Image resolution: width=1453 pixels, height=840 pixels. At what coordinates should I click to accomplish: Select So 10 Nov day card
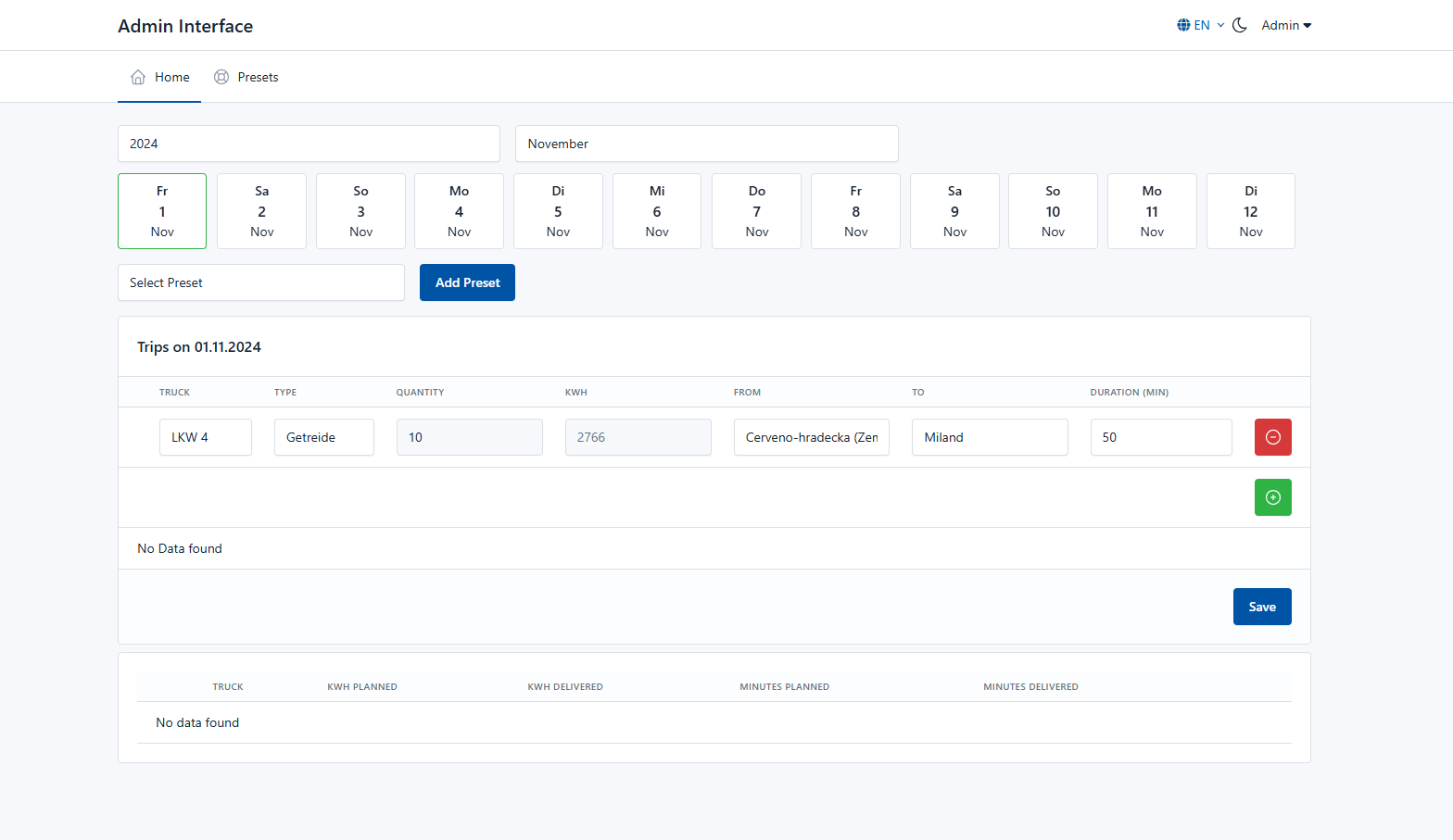click(x=1053, y=211)
